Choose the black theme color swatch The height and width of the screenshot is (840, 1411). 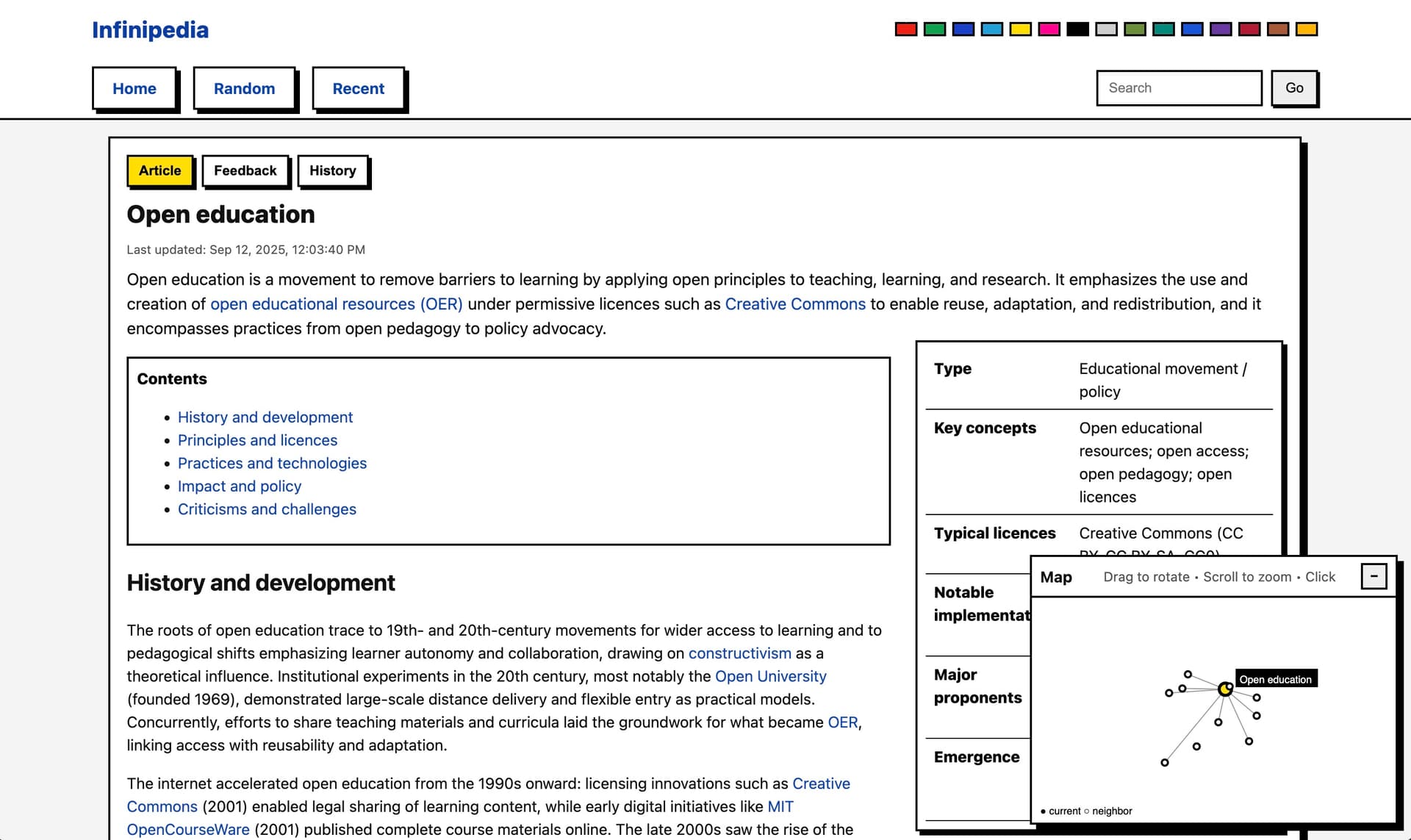(1077, 29)
